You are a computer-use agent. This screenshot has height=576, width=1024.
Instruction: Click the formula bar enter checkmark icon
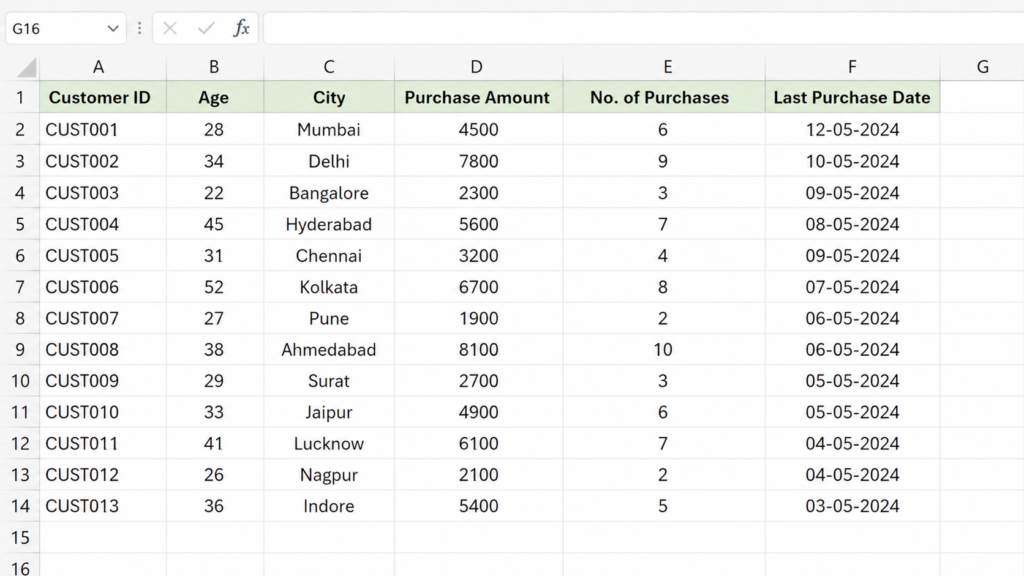(206, 28)
